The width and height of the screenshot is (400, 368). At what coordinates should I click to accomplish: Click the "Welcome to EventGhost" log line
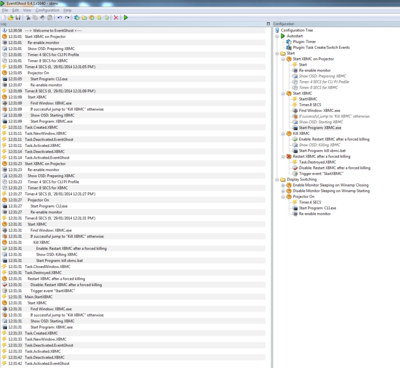pyautogui.click(x=53, y=30)
